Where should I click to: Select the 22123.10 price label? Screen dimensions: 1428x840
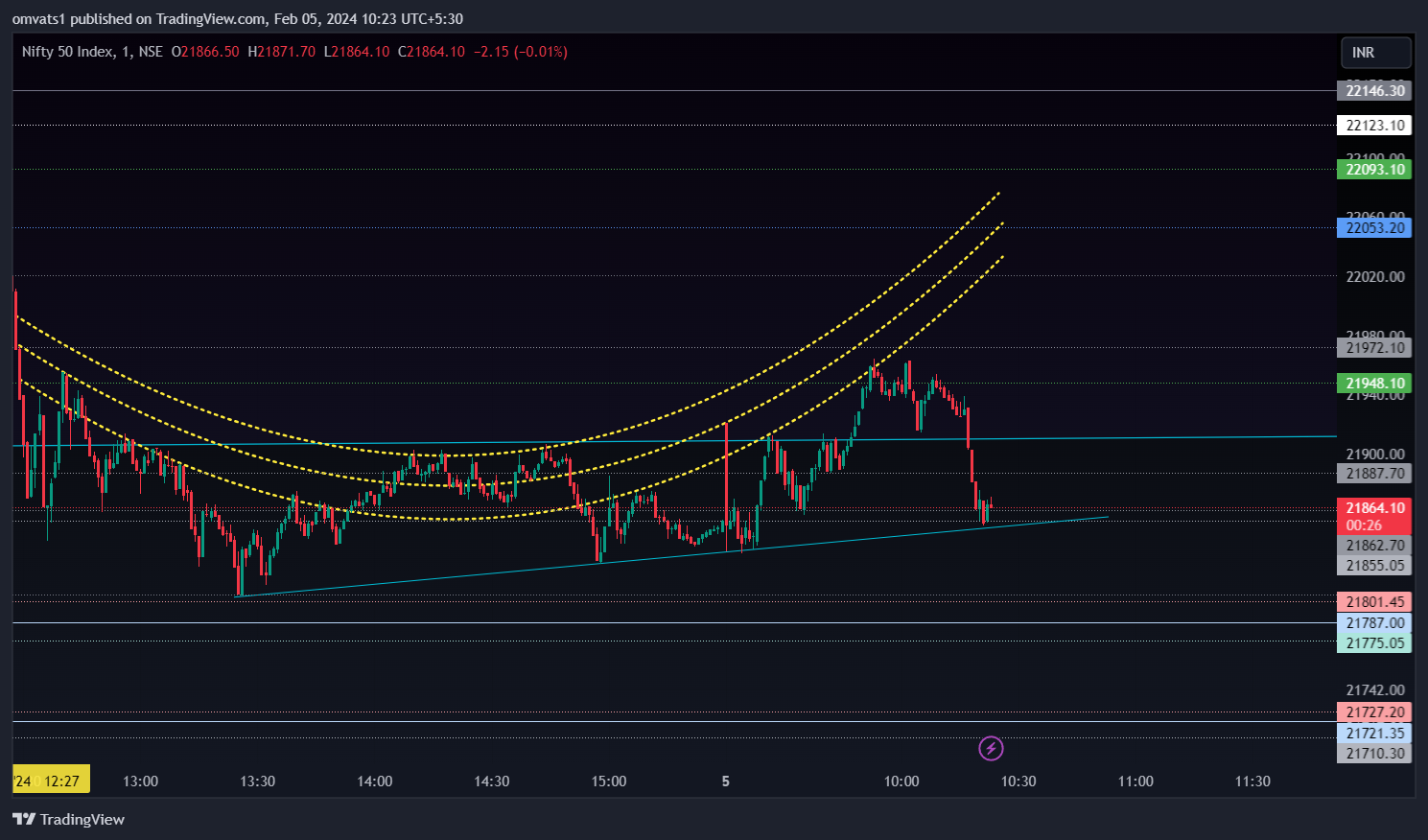[1374, 126]
